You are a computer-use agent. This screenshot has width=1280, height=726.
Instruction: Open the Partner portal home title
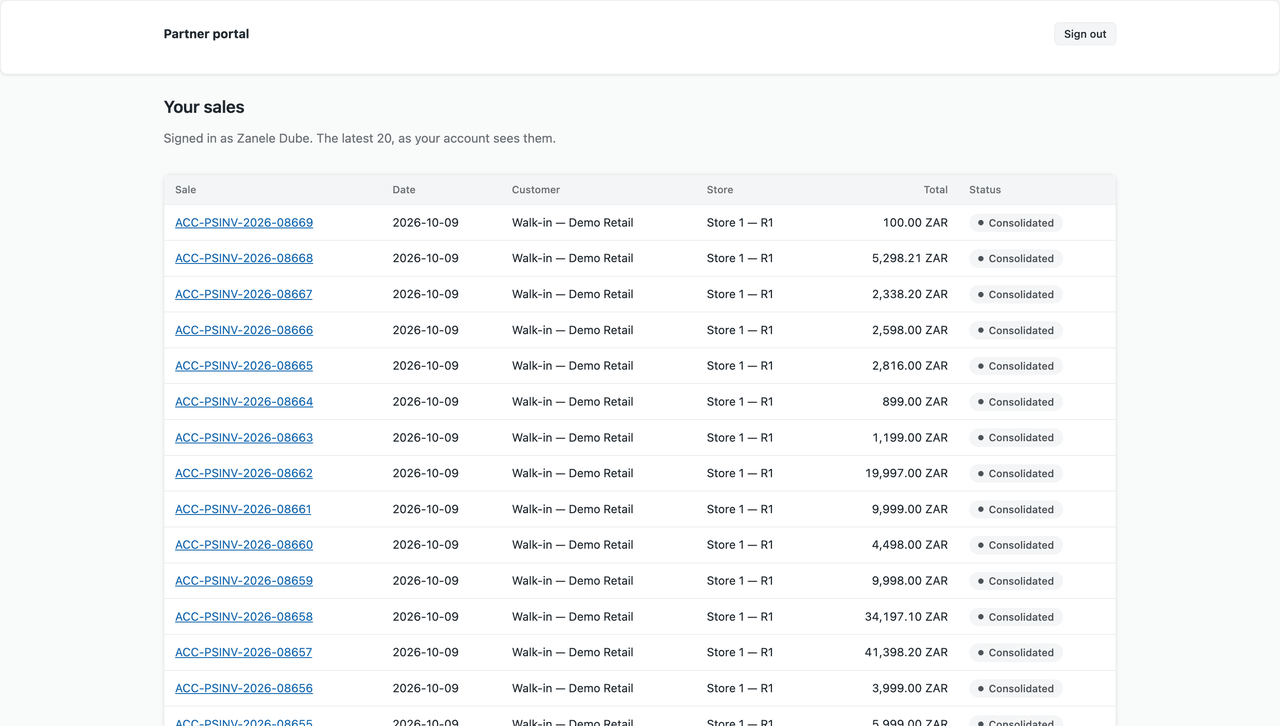[x=206, y=34]
